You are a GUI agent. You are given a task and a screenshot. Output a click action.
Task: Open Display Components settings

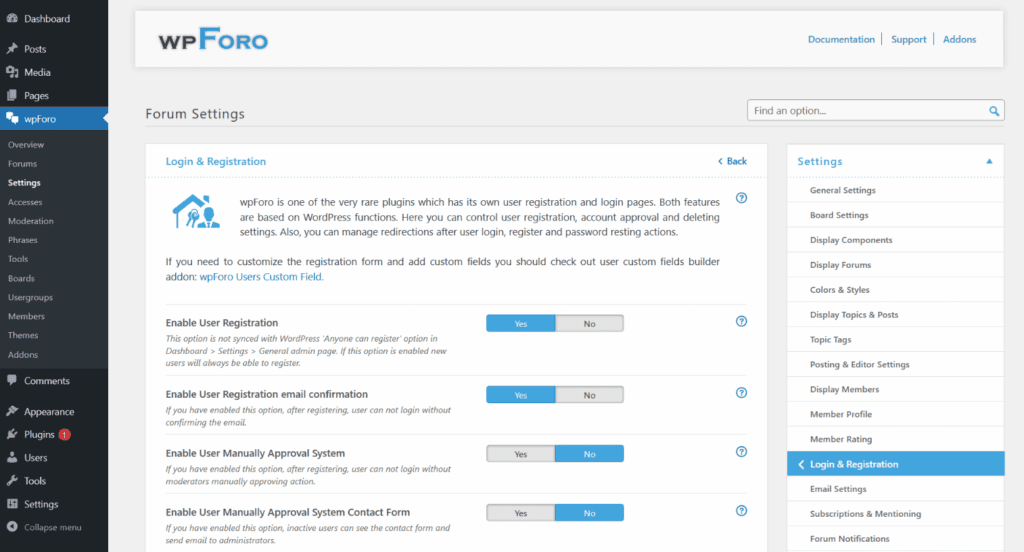(851, 240)
